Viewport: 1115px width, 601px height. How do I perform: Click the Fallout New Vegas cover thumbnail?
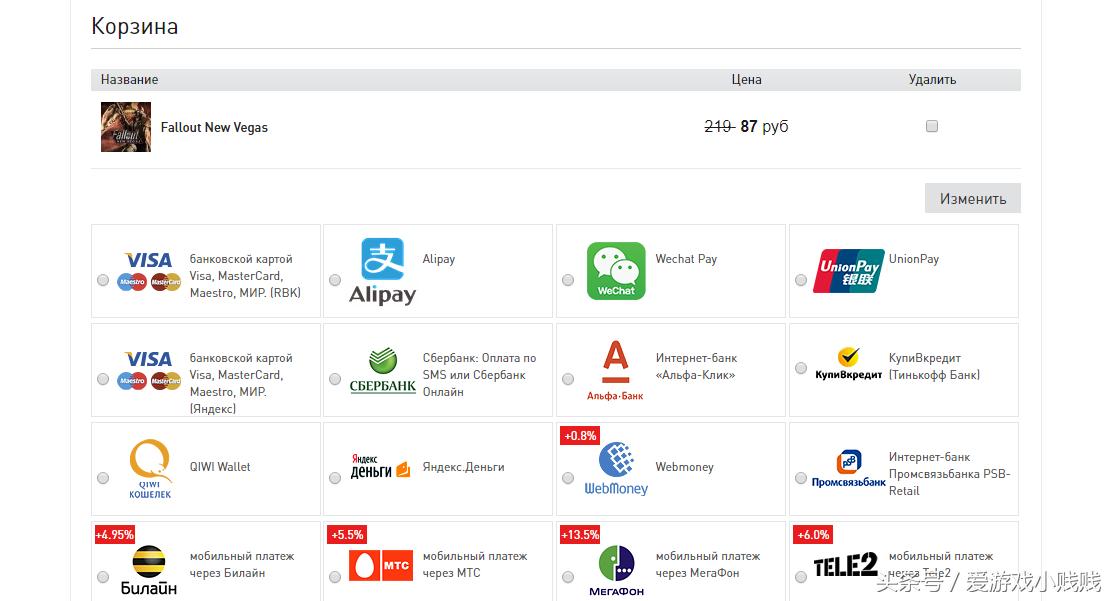click(x=126, y=127)
